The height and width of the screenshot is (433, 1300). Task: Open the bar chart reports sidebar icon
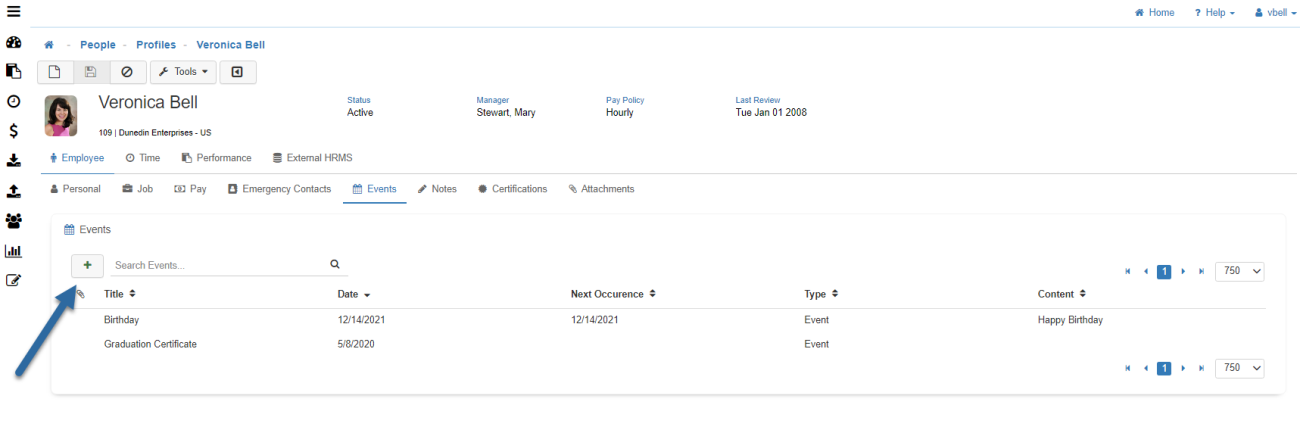(14, 251)
